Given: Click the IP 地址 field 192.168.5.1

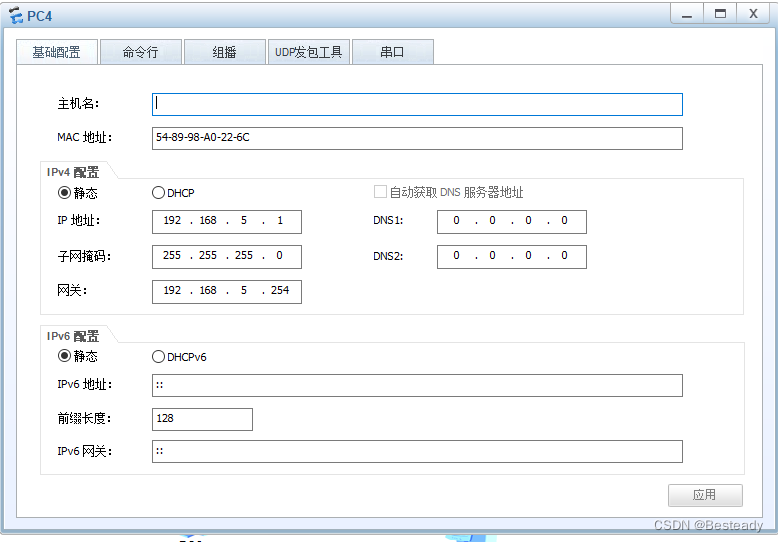Looking at the screenshot, I should (x=227, y=221).
